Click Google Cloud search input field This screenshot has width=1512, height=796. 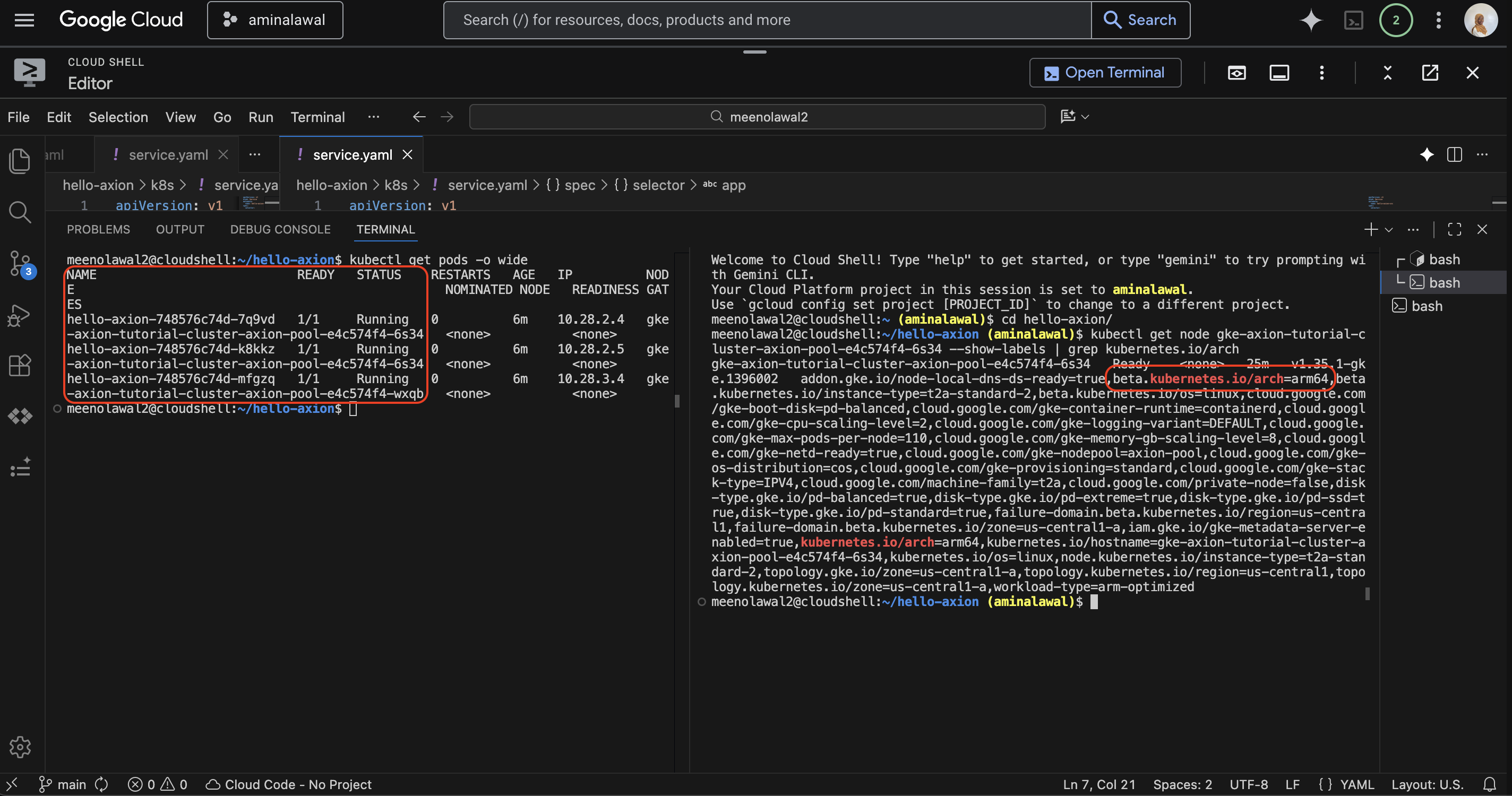coord(767,20)
